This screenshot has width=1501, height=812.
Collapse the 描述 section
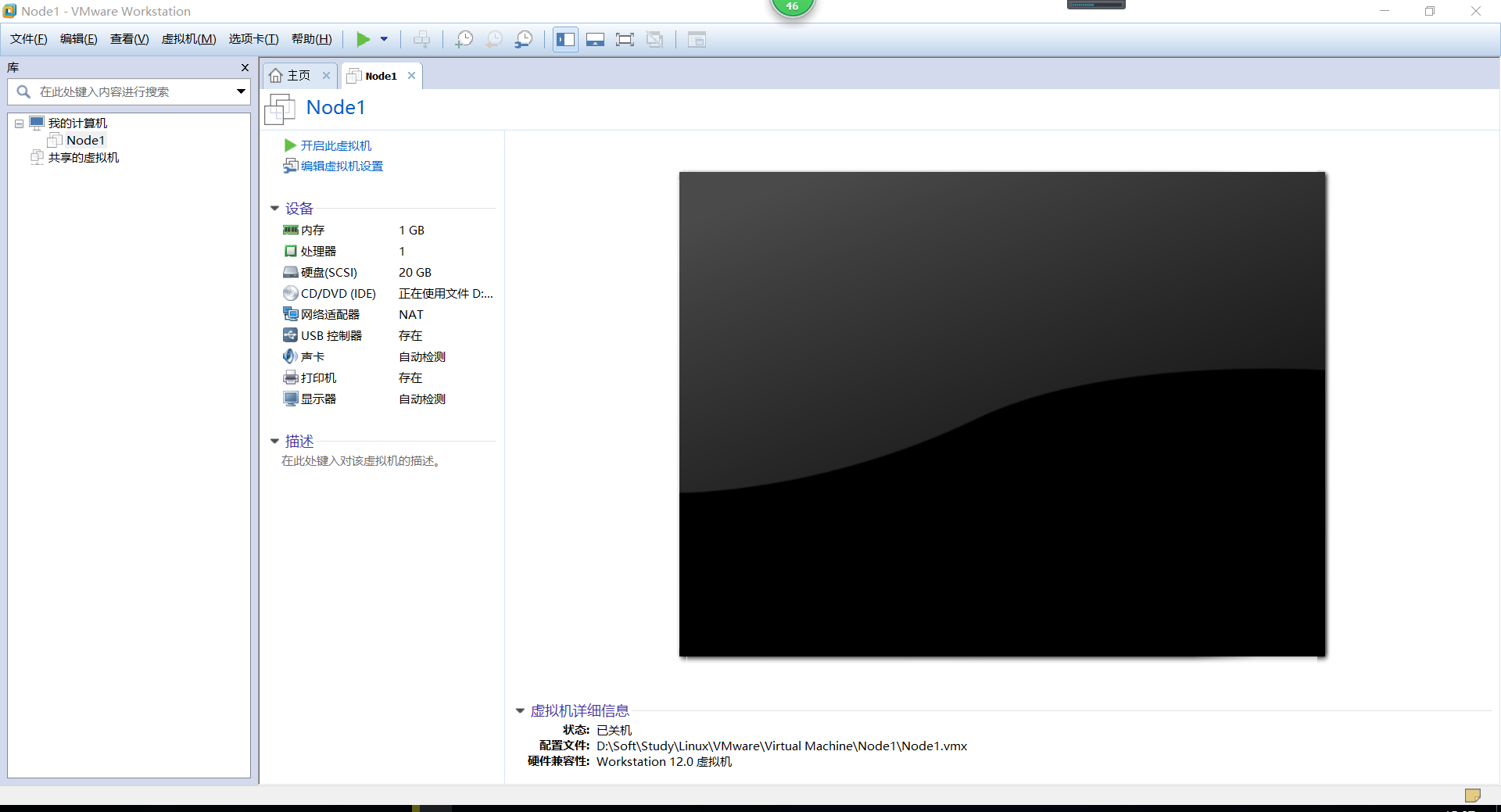[274, 442]
